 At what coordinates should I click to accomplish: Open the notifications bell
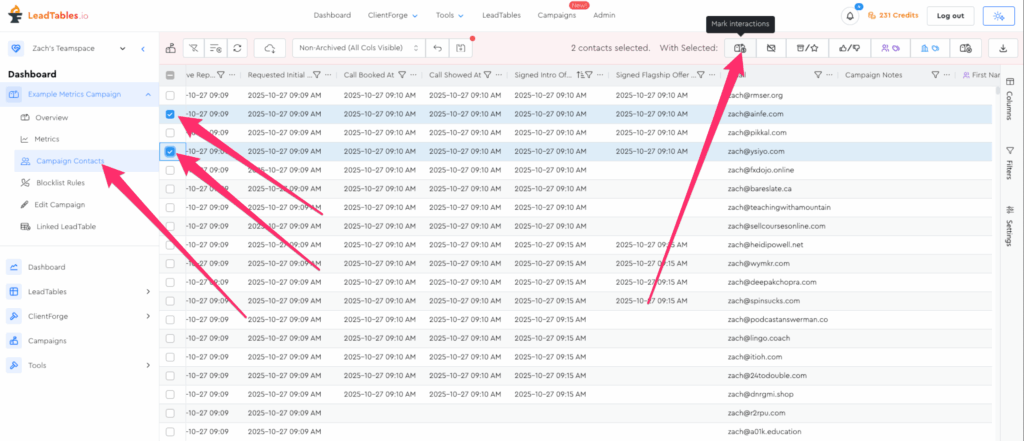click(851, 16)
